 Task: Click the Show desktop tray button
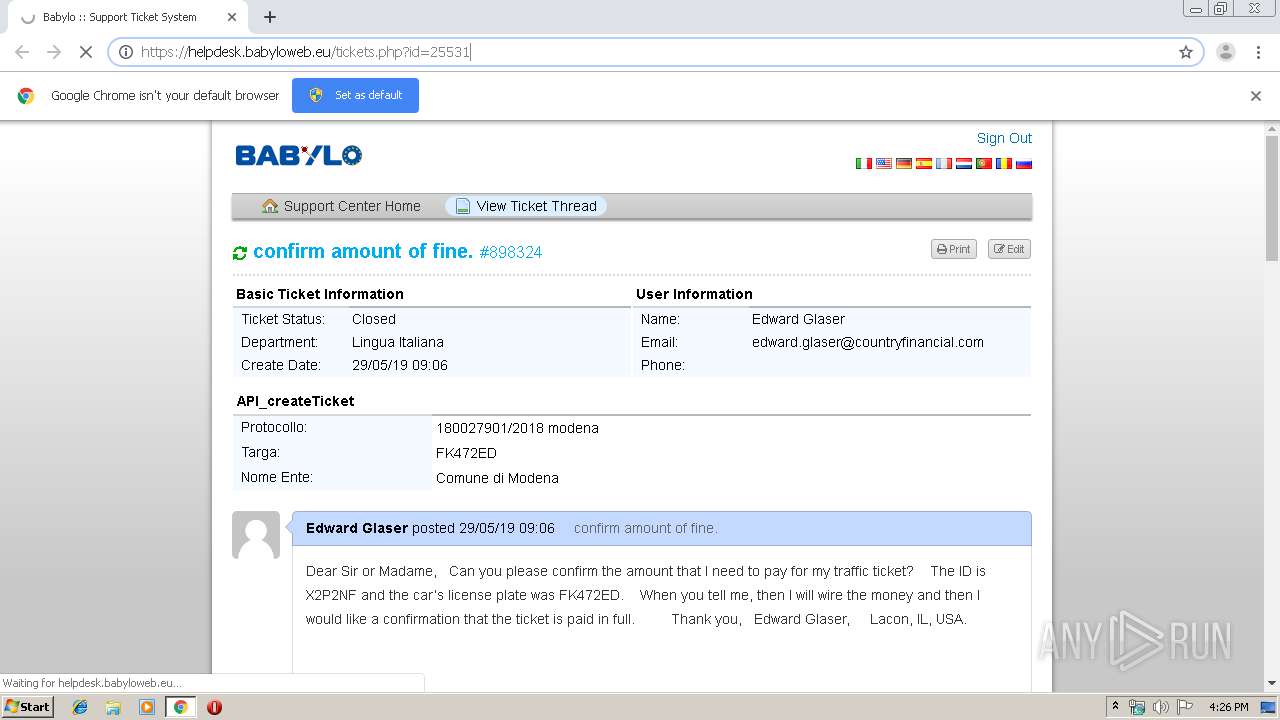(x=1269, y=707)
